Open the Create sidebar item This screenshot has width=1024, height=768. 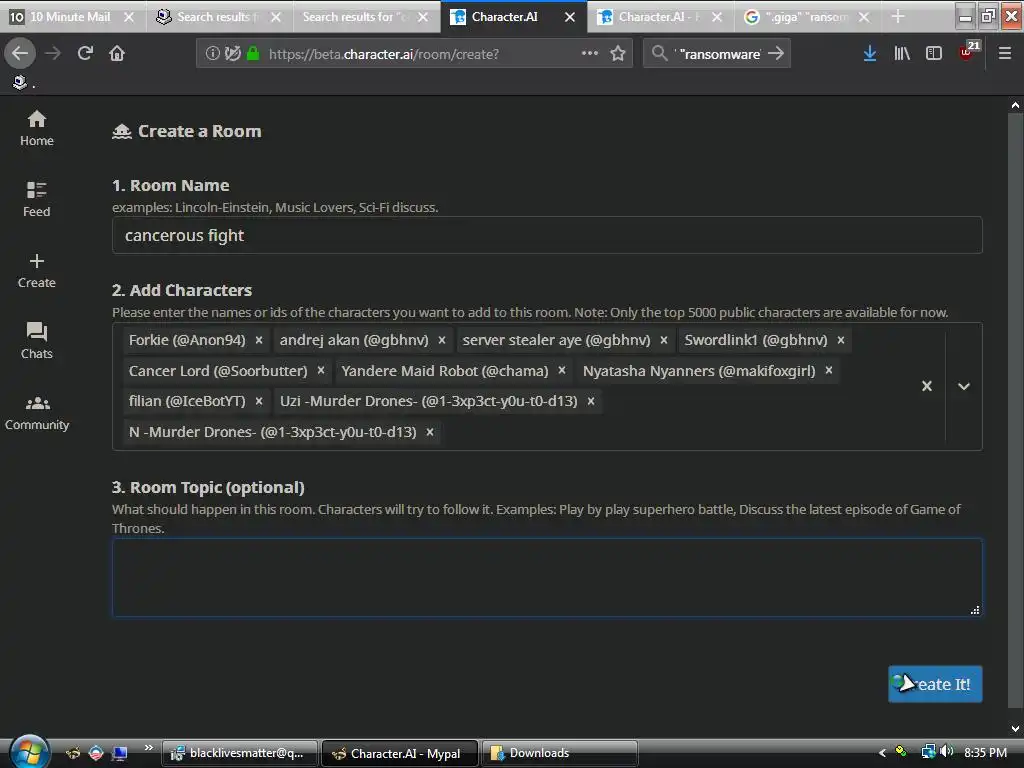[x=37, y=270]
